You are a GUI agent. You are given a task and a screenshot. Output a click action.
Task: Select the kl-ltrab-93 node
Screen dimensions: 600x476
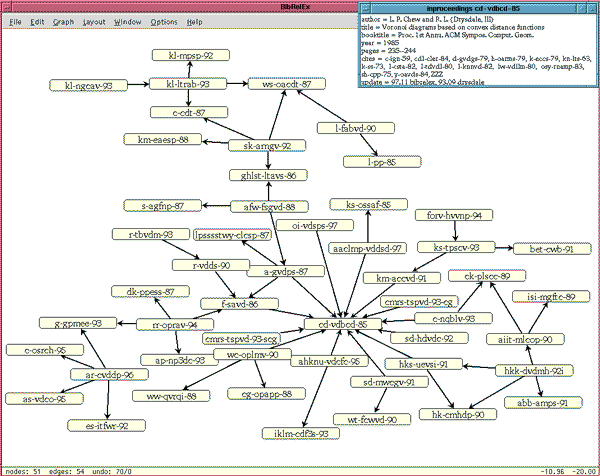(188, 84)
